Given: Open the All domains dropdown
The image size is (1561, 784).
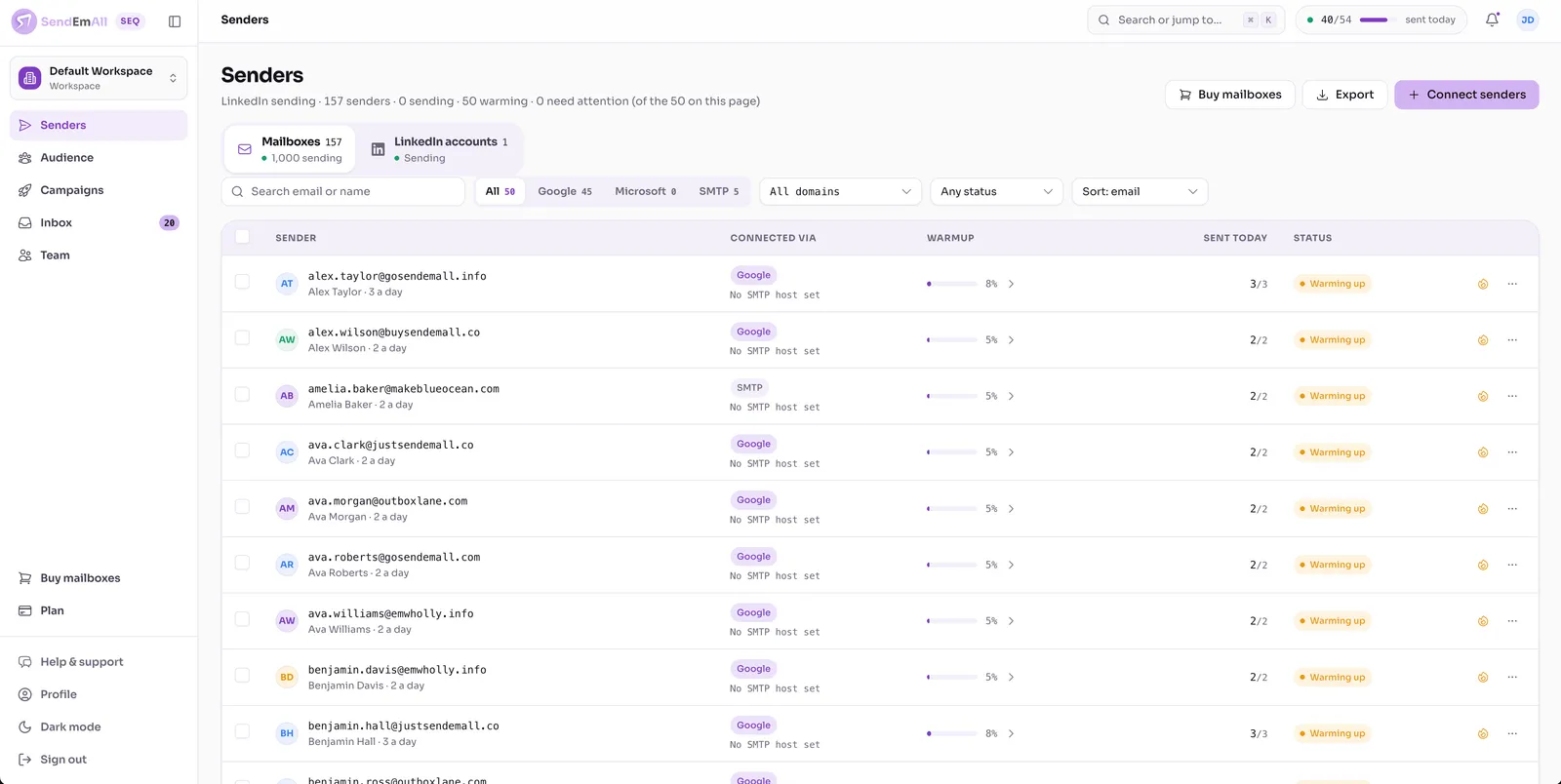Looking at the screenshot, I should click(840, 191).
